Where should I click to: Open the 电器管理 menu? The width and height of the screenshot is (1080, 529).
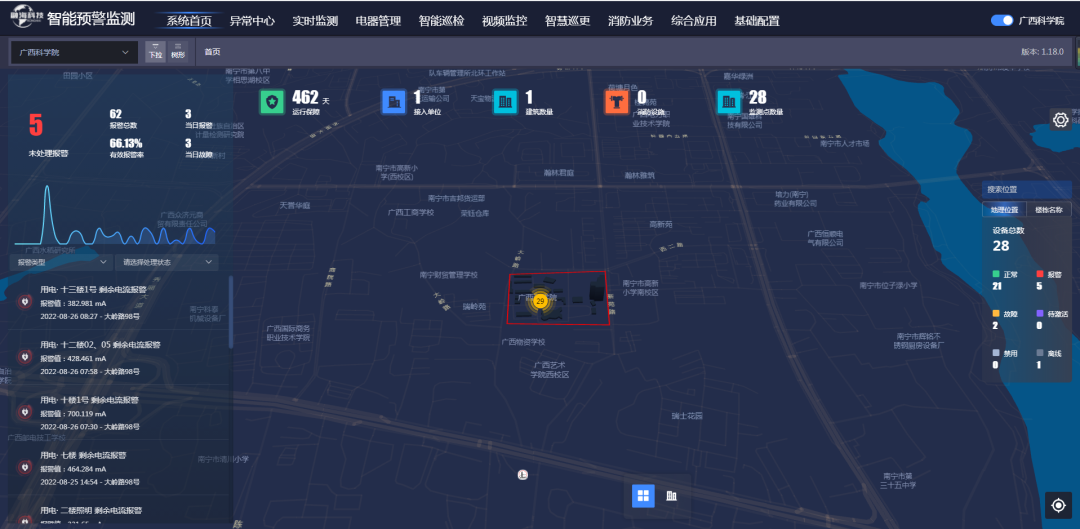tap(378, 21)
